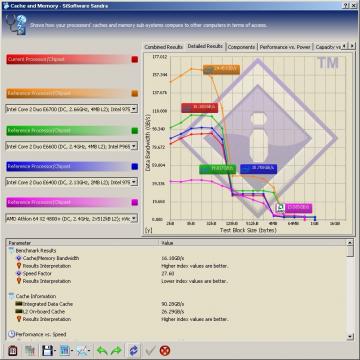Toggle the blue reference processor swatch
This screenshot has width=360, height=360.
pyautogui.click(x=135, y=166)
